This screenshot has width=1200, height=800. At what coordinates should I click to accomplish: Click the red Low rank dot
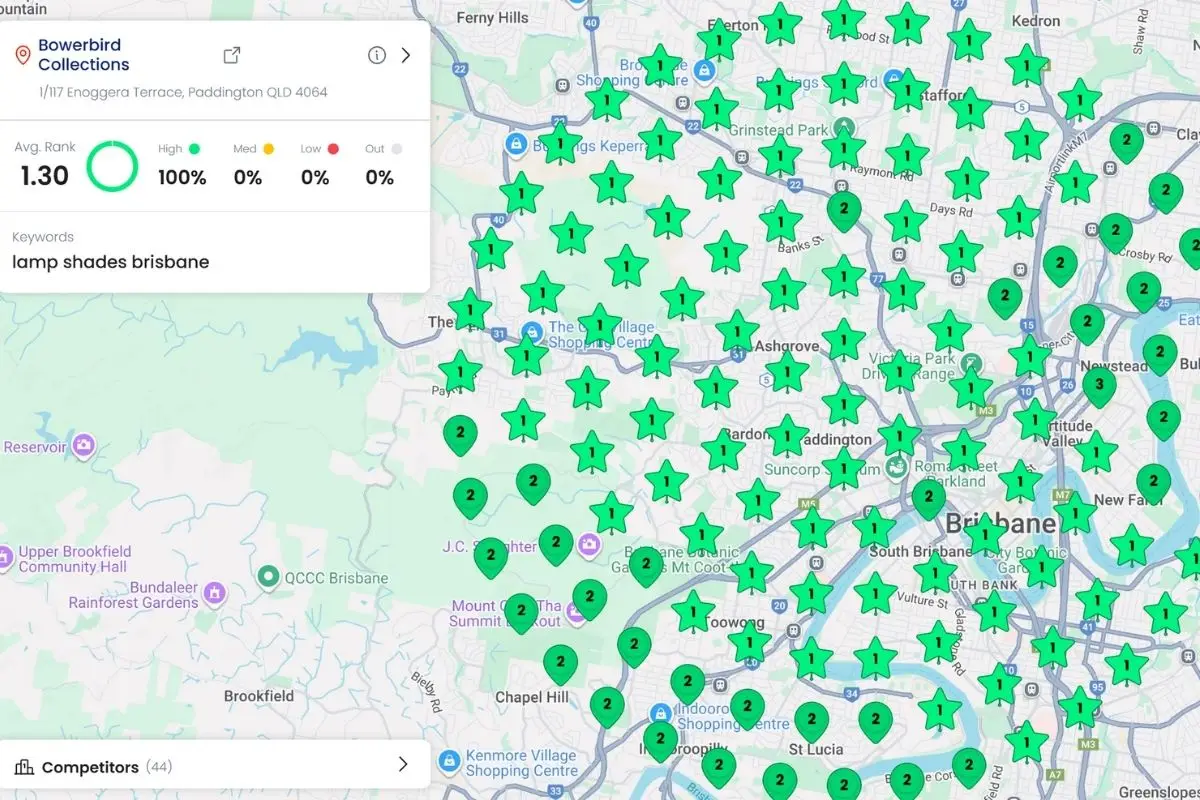333,149
